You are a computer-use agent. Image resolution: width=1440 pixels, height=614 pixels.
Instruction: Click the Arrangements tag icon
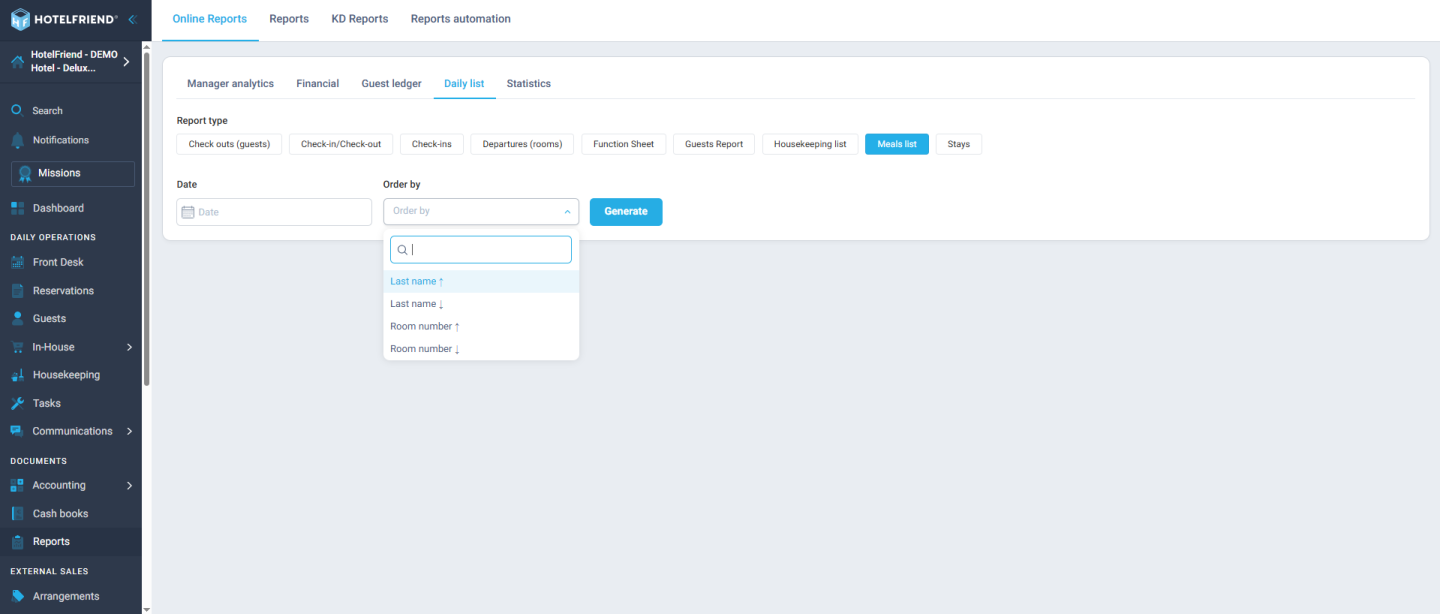[17, 596]
